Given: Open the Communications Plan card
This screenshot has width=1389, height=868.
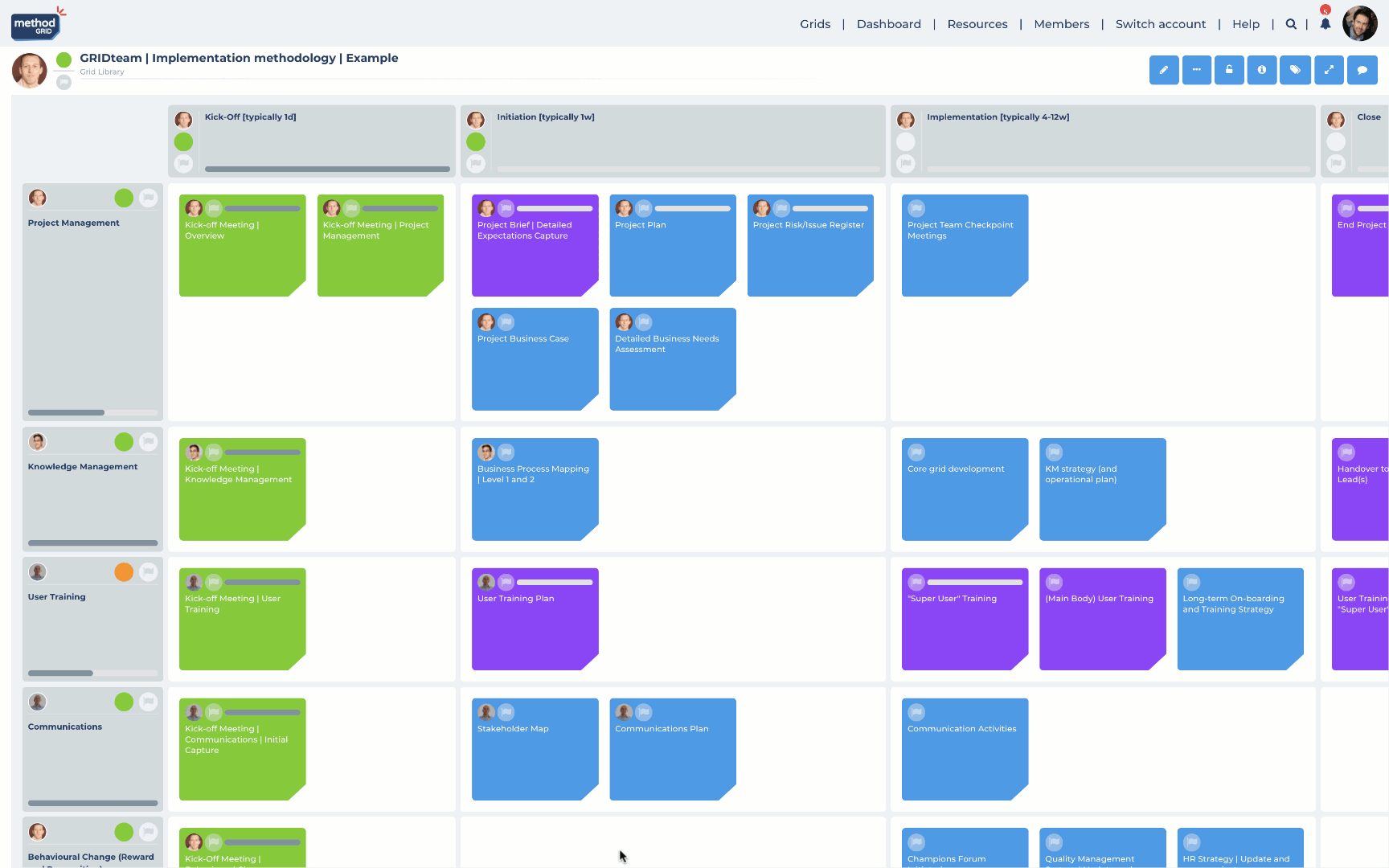Looking at the screenshot, I should point(673,749).
